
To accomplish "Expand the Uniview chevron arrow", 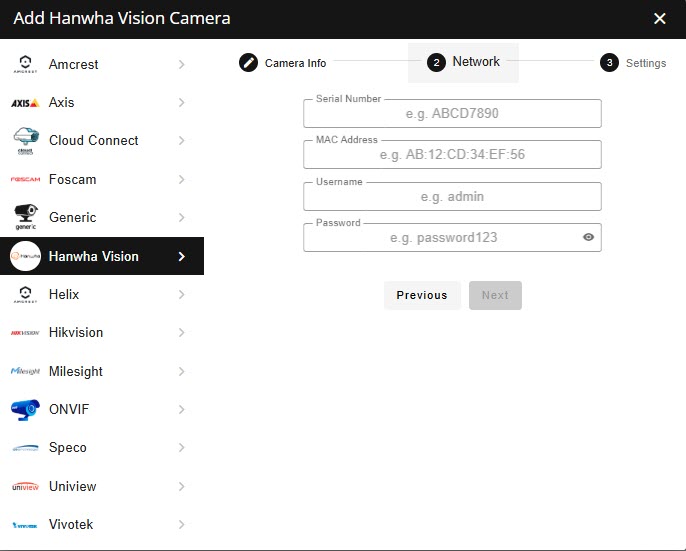I will pos(181,487).
